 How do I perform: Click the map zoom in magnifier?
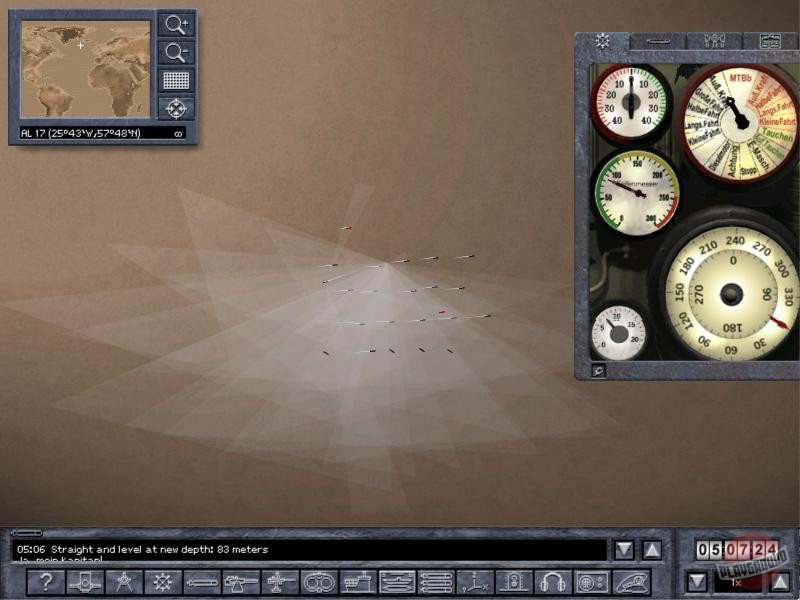[x=176, y=26]
